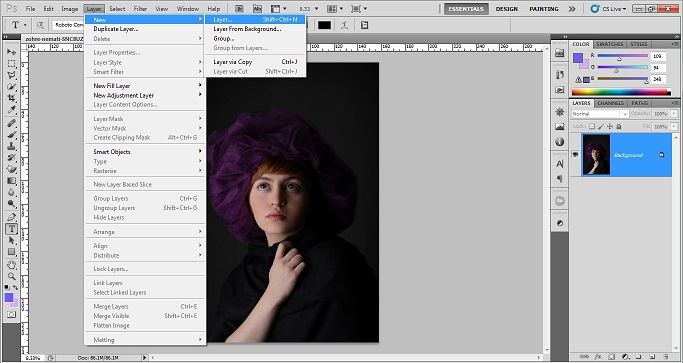Open the blending mode Normal dropdown
This screenshot has height=363, width=683.
(x=600, y=114)
